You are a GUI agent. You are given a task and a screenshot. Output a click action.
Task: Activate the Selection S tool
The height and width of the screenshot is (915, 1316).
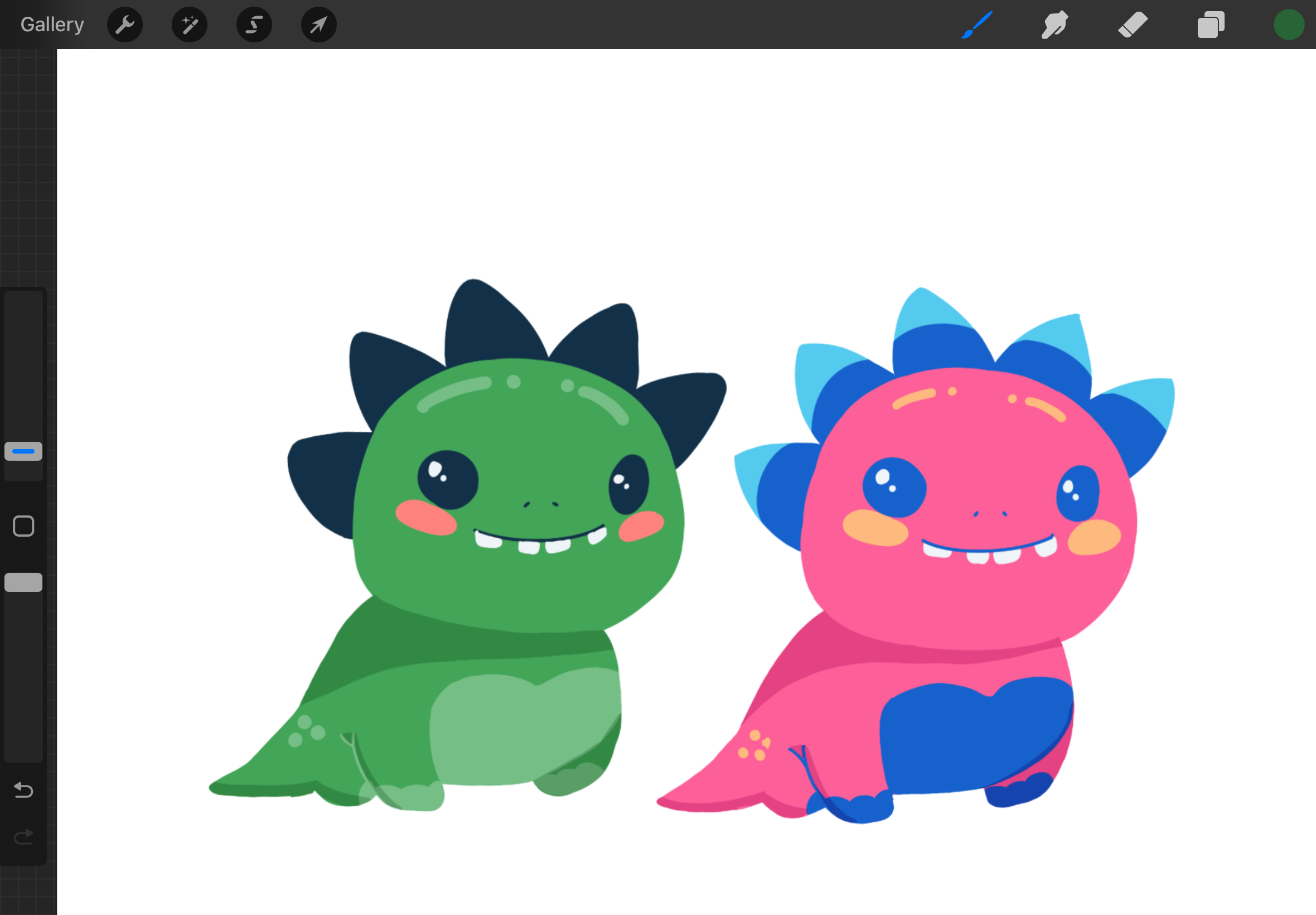254,25
